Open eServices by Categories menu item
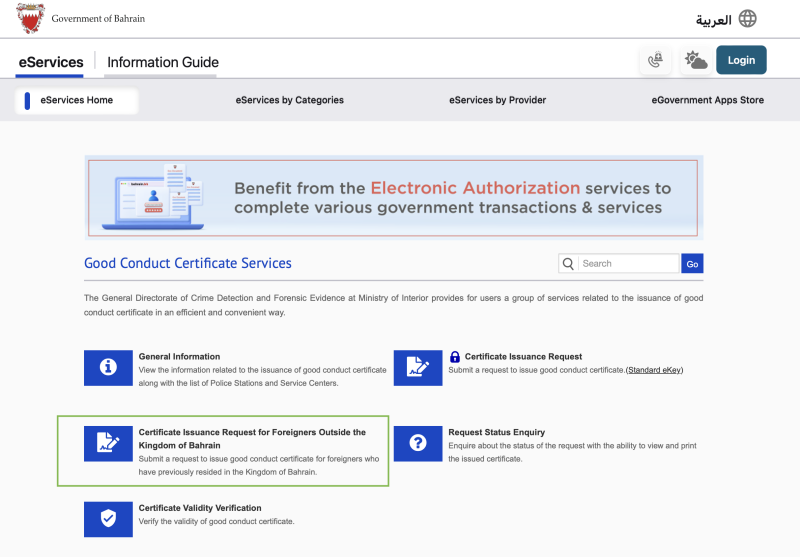Screen dimensions: 800x557 click(x=289, y=100)
